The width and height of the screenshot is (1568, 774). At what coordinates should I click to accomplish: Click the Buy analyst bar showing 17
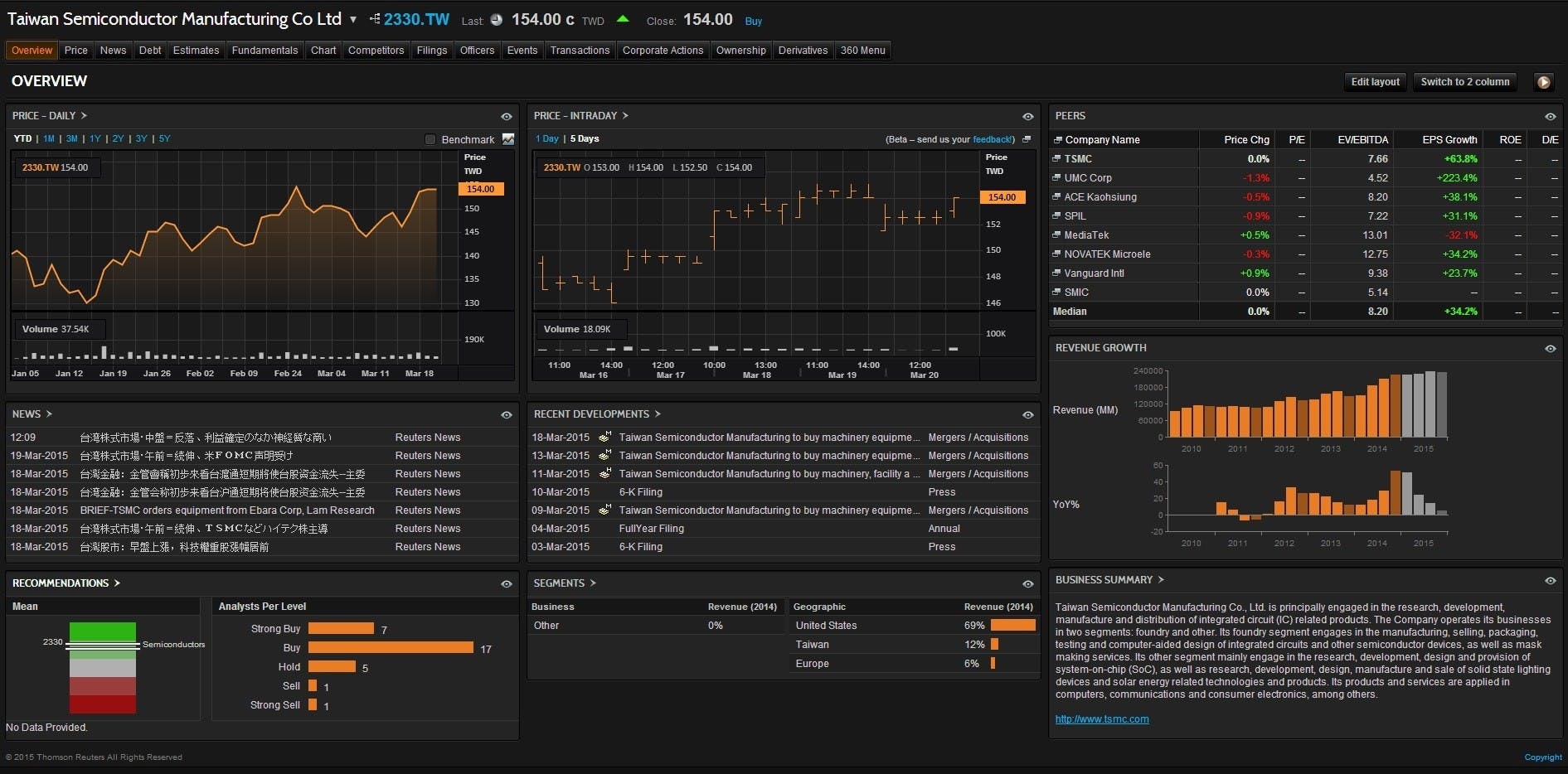[391, 647]
